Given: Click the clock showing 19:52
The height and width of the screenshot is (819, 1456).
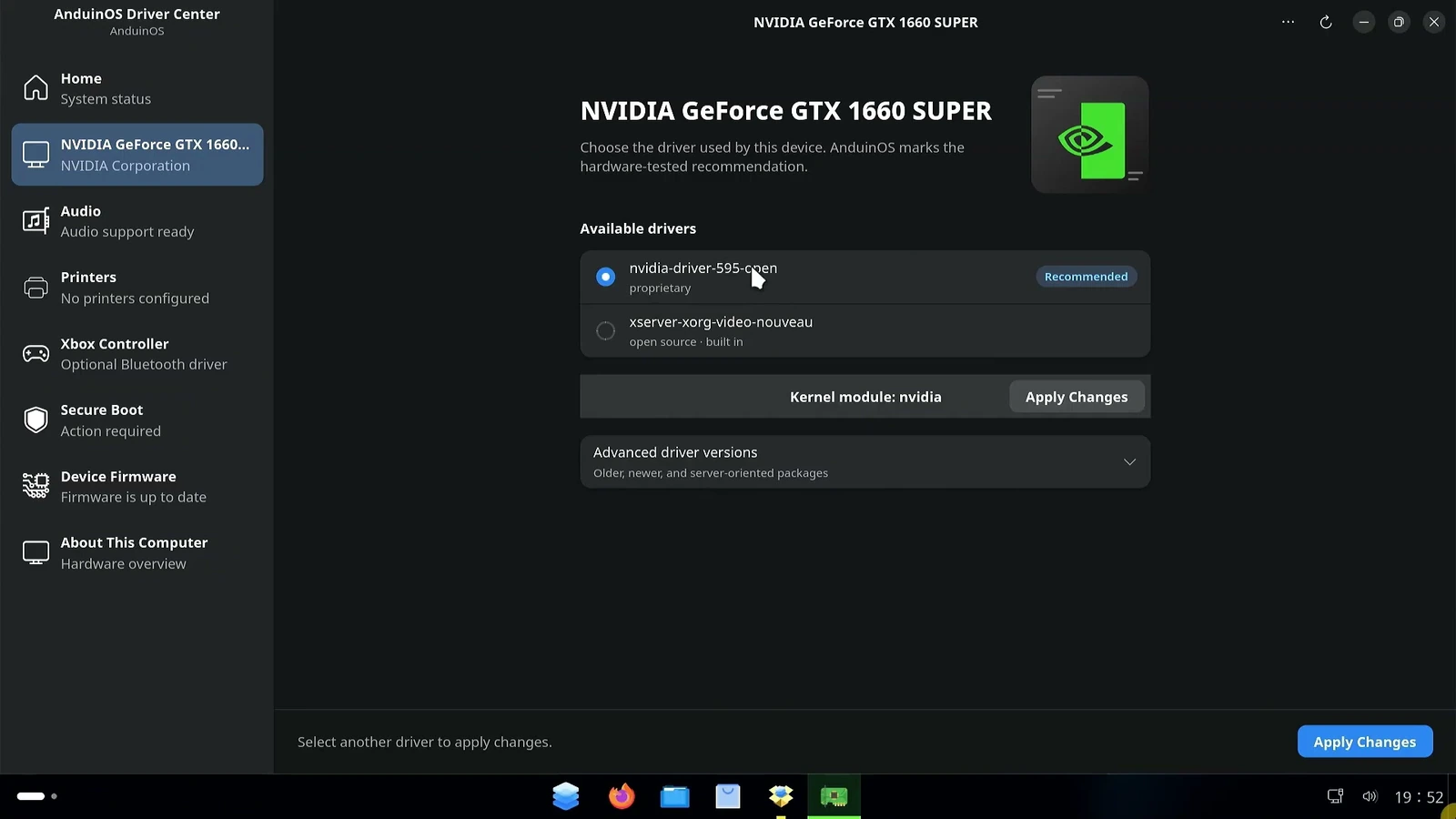Looking at the screenshot, I should (1419, 797).
